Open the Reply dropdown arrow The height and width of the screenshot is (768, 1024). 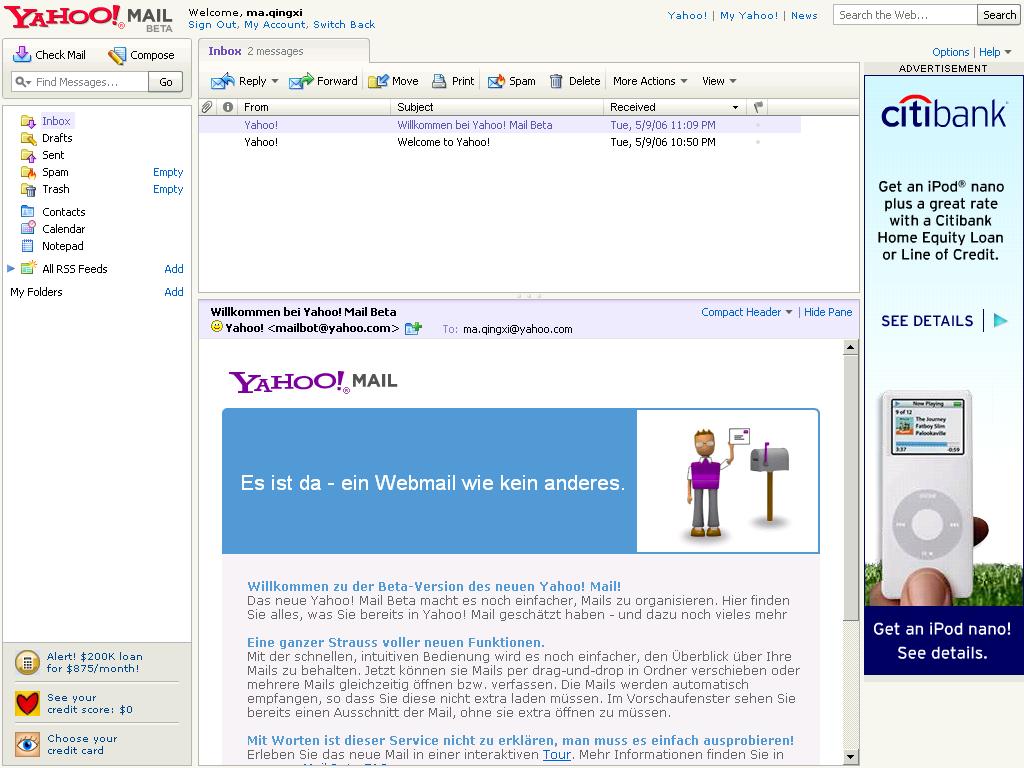[275, 81]
